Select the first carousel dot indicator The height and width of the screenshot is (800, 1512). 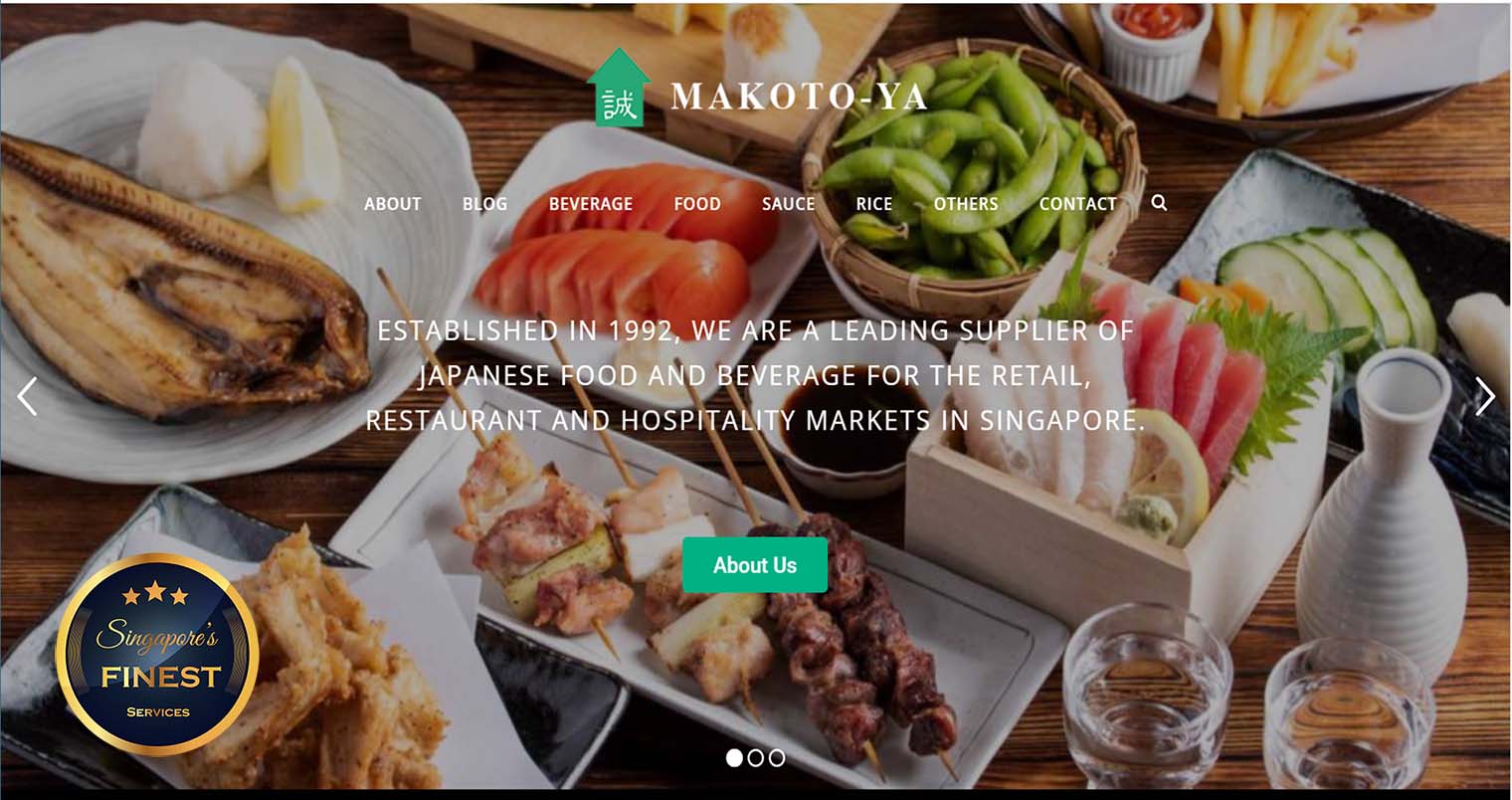734,758
